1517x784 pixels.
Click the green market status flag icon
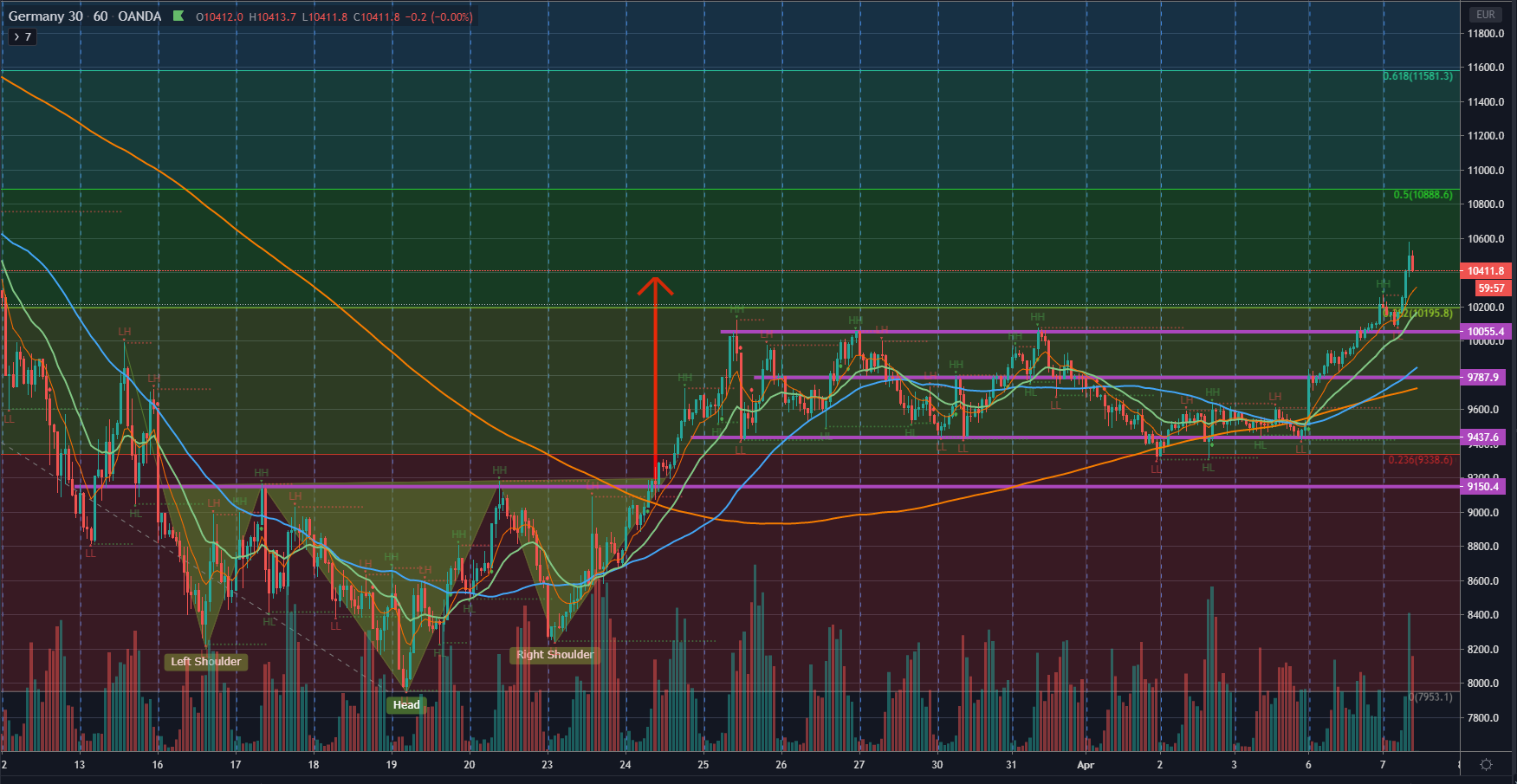[x=178, y=16]
